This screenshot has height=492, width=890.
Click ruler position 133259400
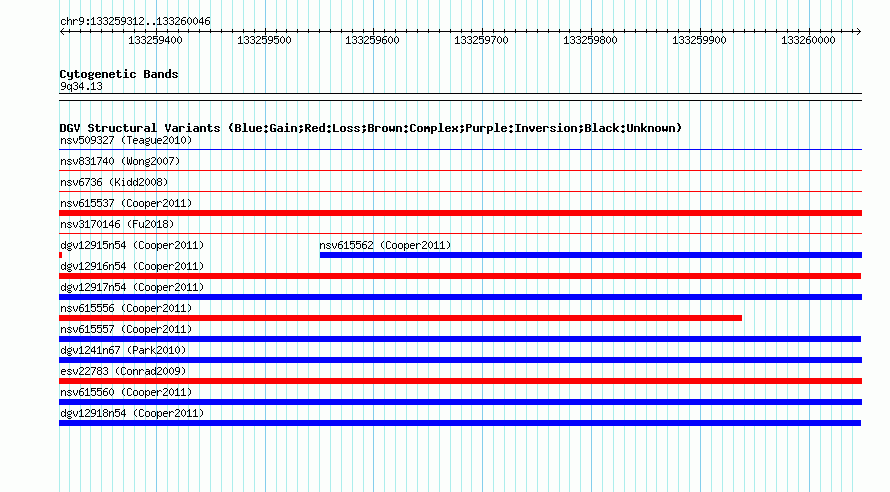coord(156,40)
